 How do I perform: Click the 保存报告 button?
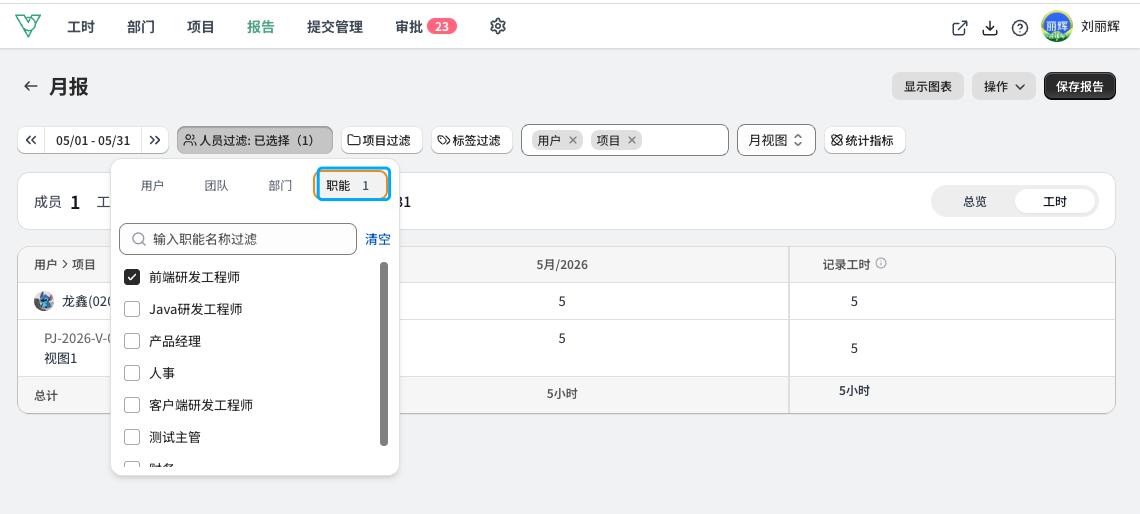tap(1080, 87)
